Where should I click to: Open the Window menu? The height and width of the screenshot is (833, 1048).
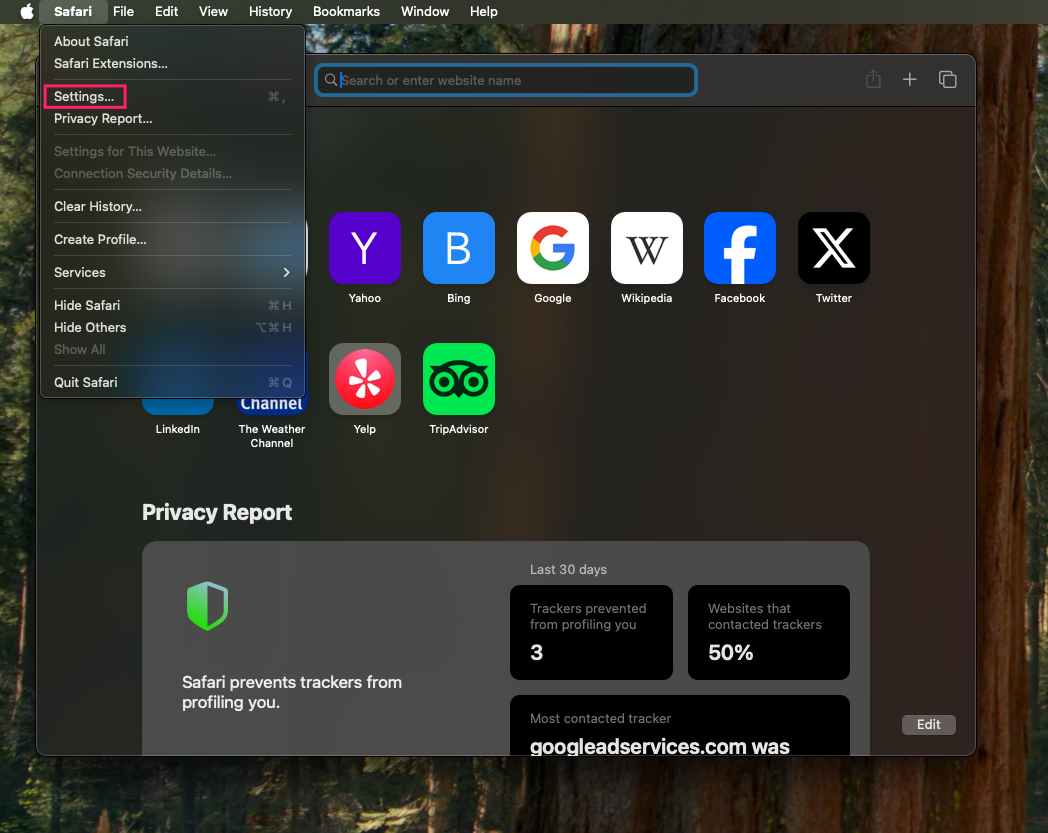click(x=425, y=11)
